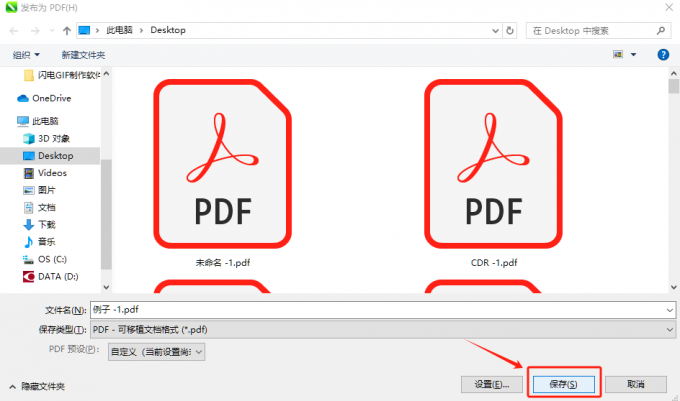Click the computer icon in address bar
680x401 pixels.
[84, 30]
